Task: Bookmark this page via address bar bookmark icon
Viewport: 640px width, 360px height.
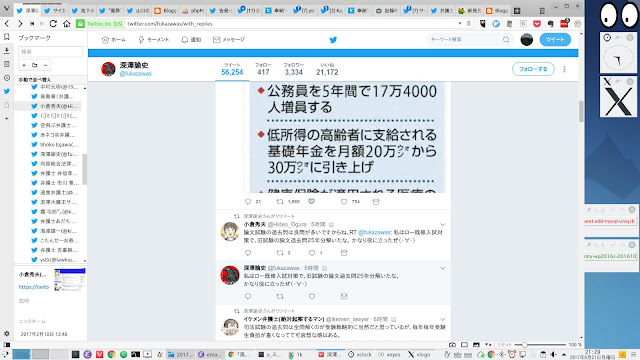Action: tap(469, 24)
